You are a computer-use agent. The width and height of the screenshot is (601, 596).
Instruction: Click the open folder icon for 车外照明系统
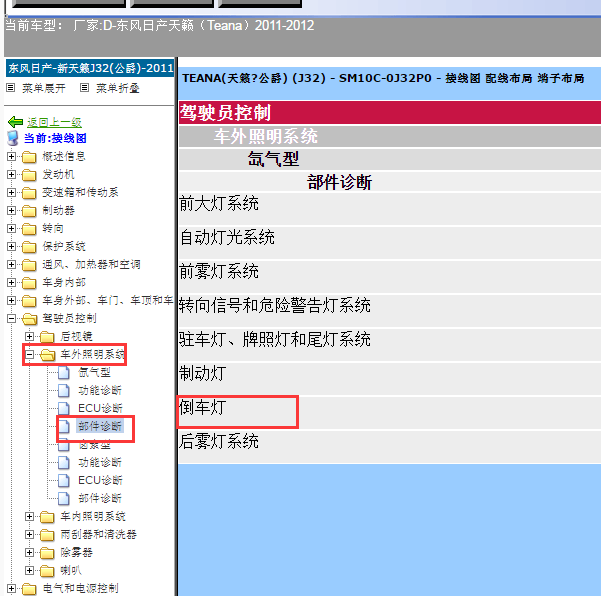tap(48, 355)
